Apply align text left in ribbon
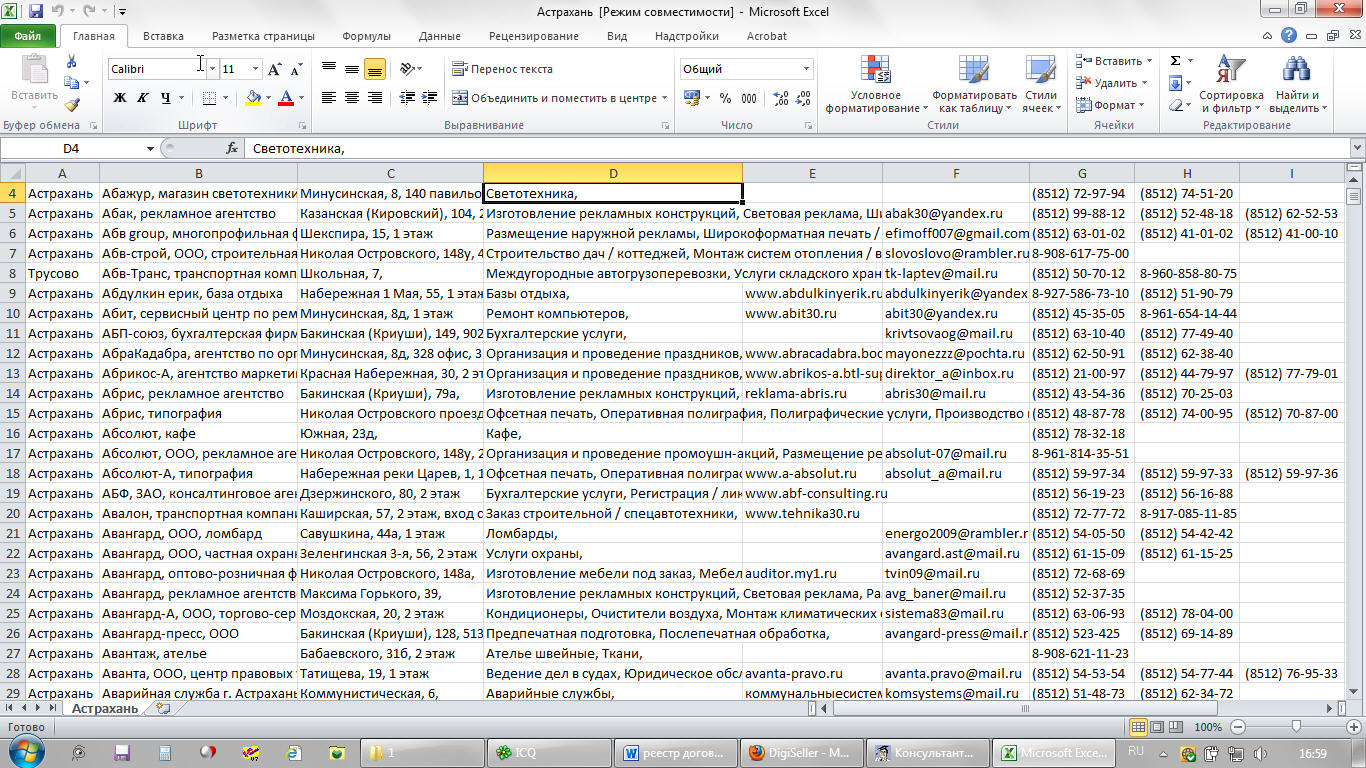The height and width of the screenshot is (768, 1366). (x=329, y=98)
